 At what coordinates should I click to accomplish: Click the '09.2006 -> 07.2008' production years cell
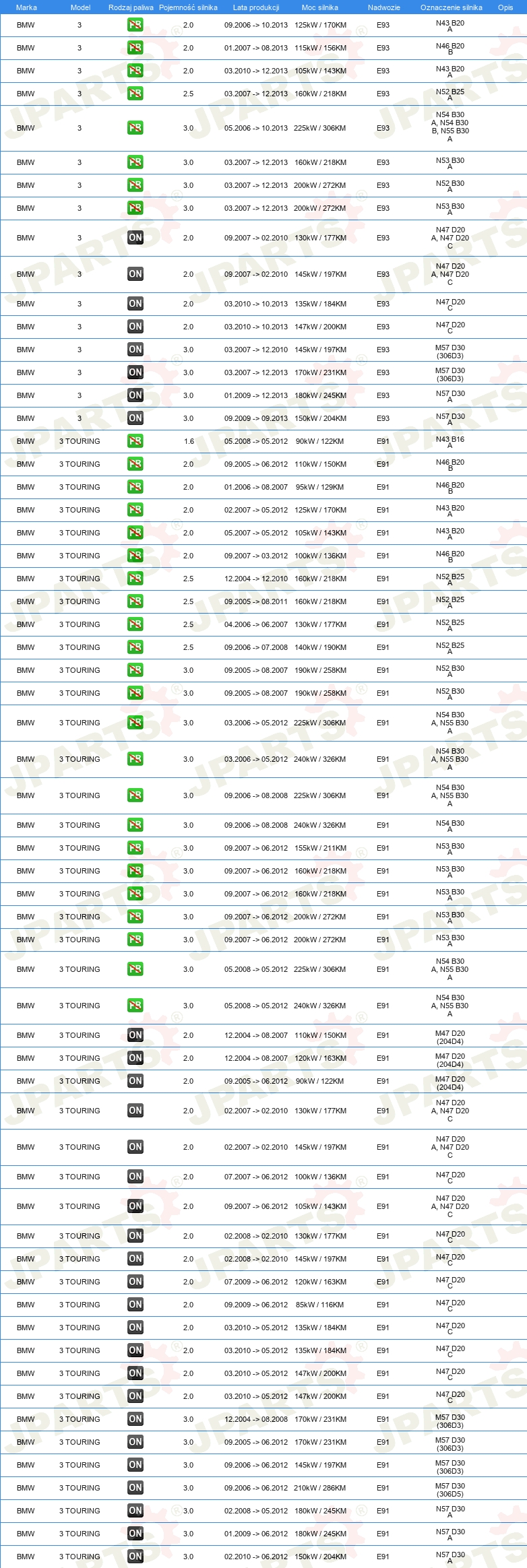(256, 647)
